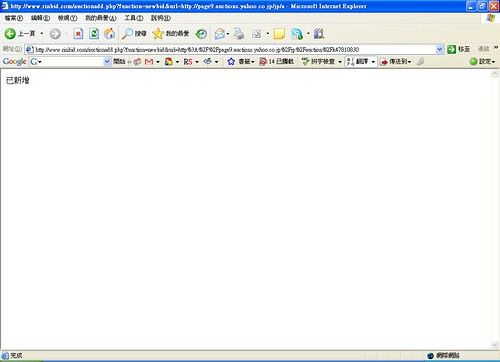Stop loading with the red X icon
The width and height of the screenshot is (500, 362).
point(78,34)
